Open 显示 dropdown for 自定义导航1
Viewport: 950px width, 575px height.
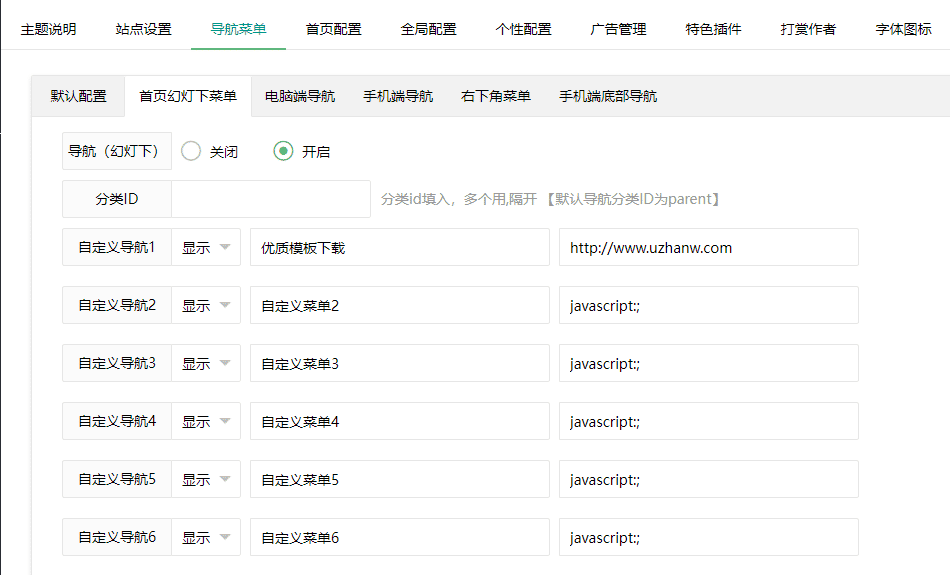206,247
